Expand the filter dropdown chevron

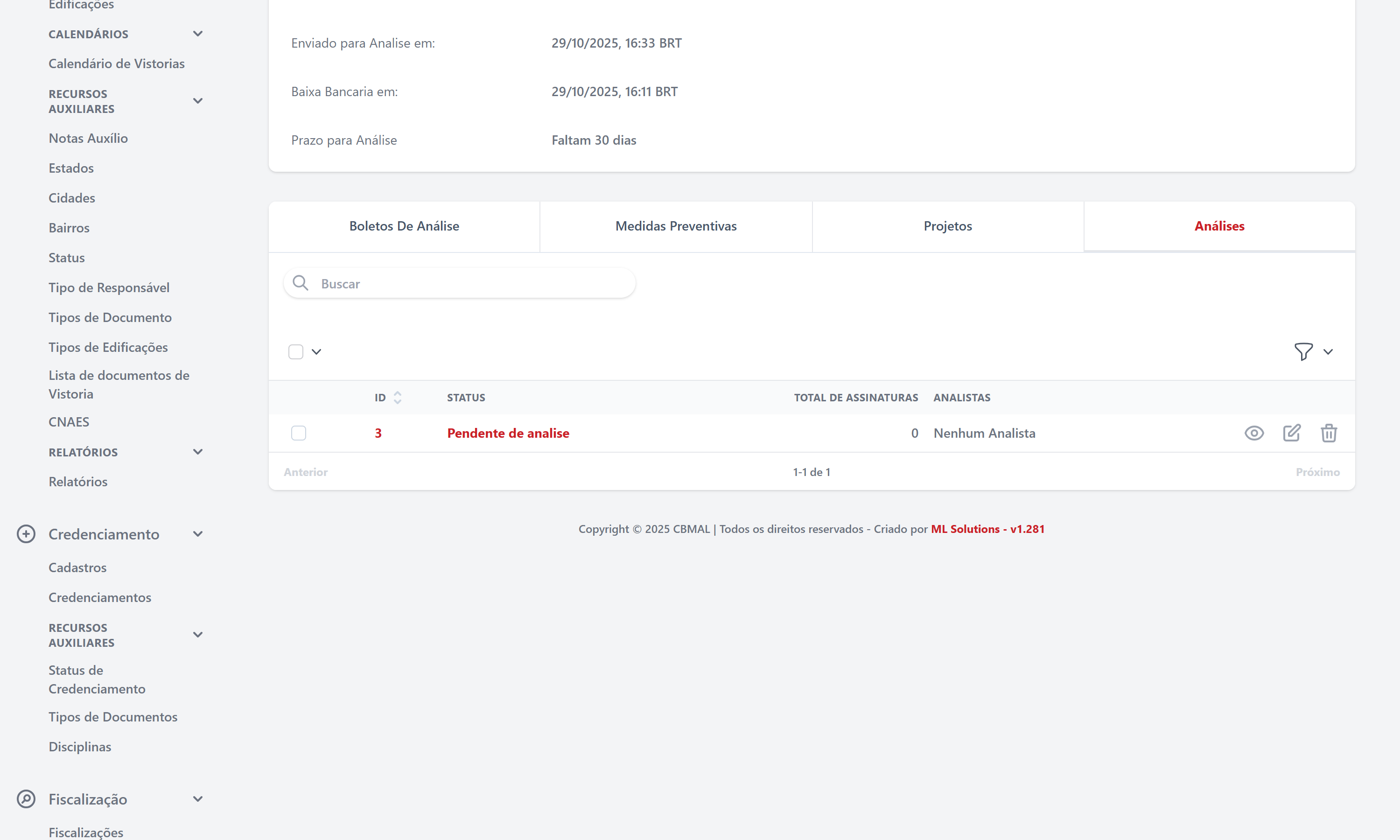[x=1328, y=351]
